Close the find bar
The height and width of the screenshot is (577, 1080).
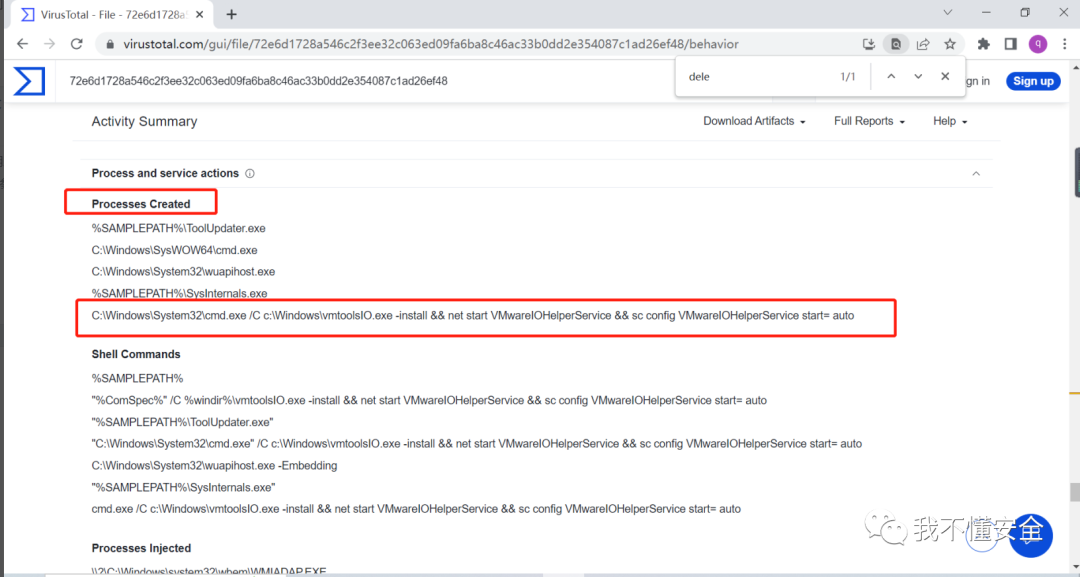945,76
